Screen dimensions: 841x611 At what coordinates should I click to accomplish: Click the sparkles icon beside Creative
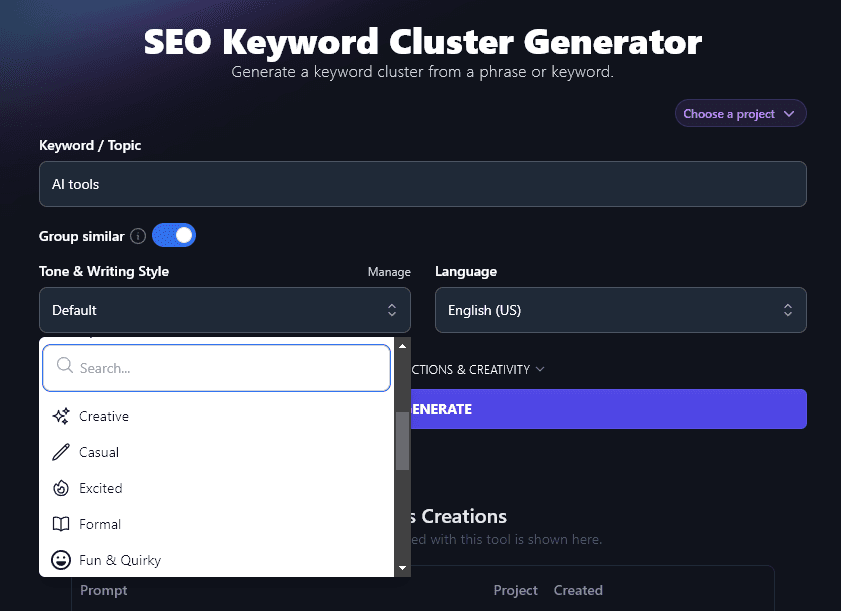pyautogui.click(x=59, y=415)
